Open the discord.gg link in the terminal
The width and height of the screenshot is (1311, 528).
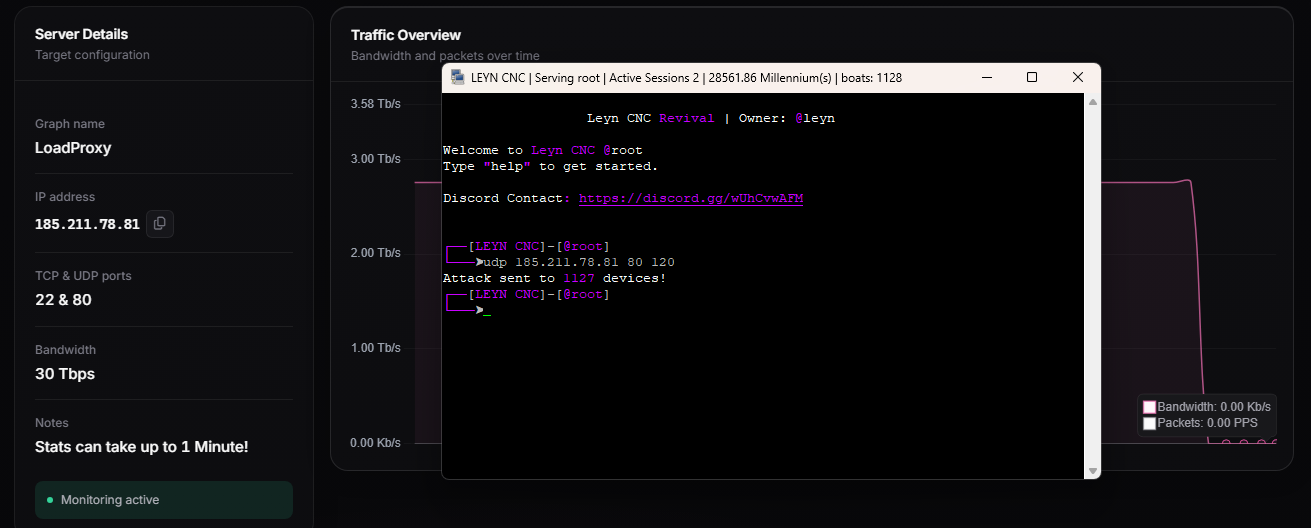(691, 198)
